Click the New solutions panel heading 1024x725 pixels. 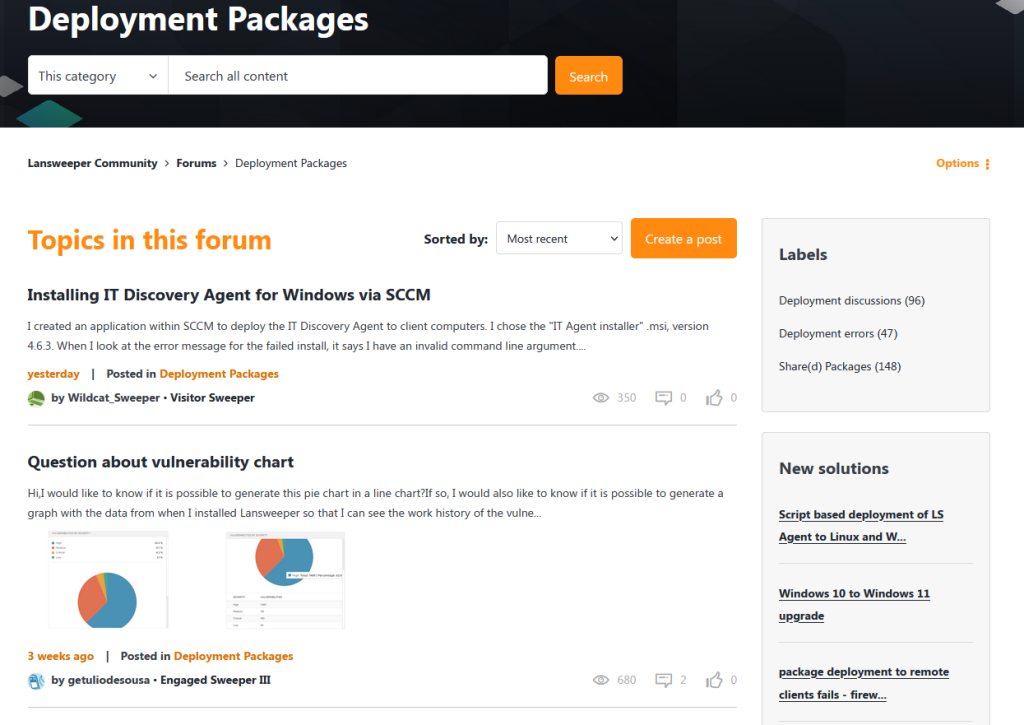833,468
